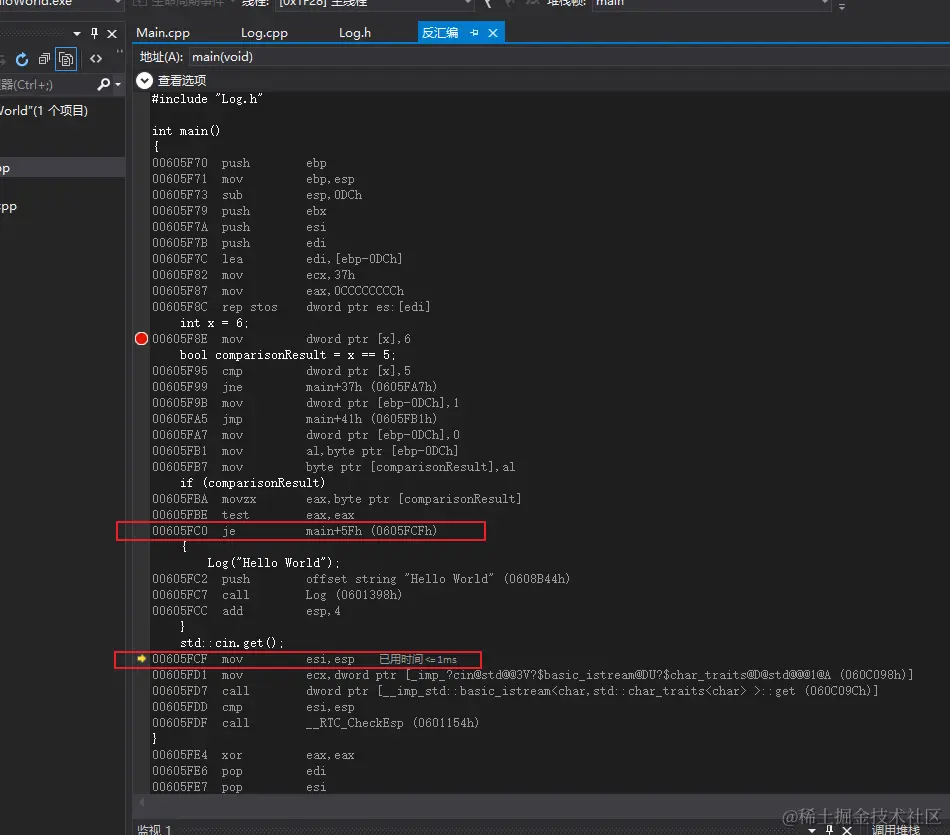Click instruction 00605FBA movzx eax
Viewport: 950px width, 835px height.
click(x=336, y=499)
